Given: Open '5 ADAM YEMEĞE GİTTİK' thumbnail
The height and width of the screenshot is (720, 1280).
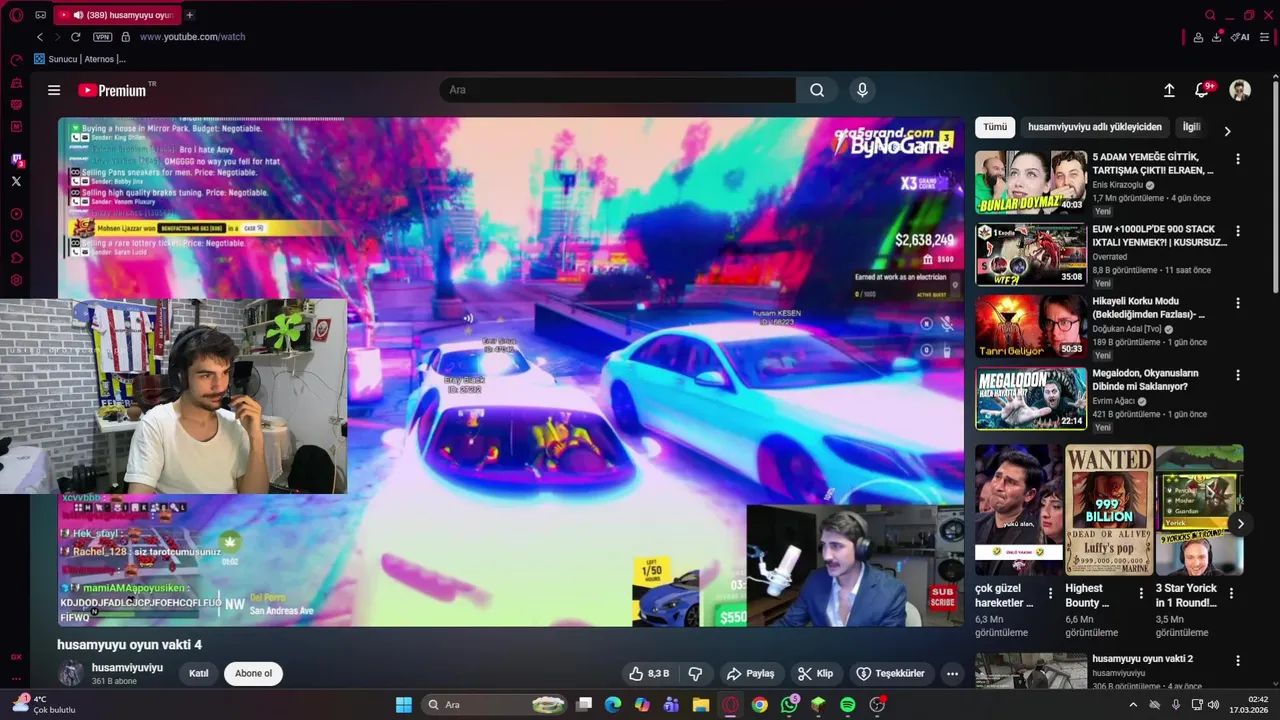Looking at the screenshot, I should [1031, 182].
